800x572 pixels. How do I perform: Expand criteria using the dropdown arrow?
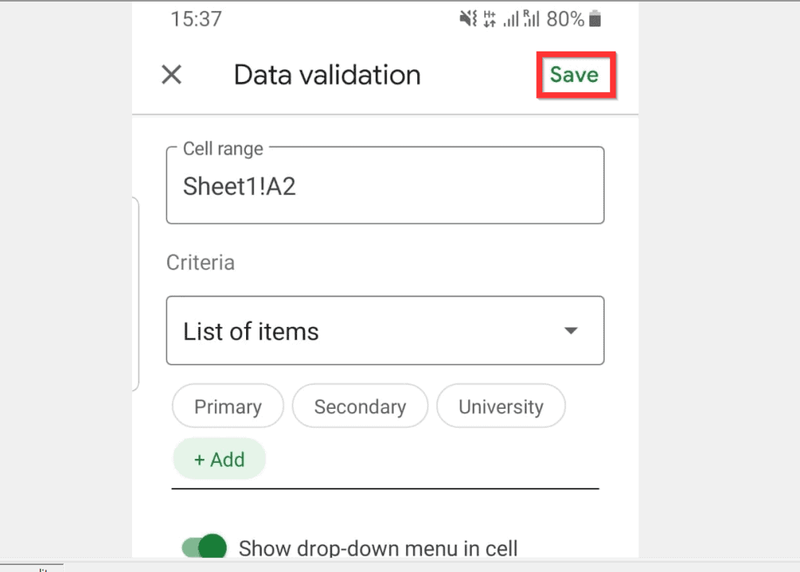(x=571, y=331)
